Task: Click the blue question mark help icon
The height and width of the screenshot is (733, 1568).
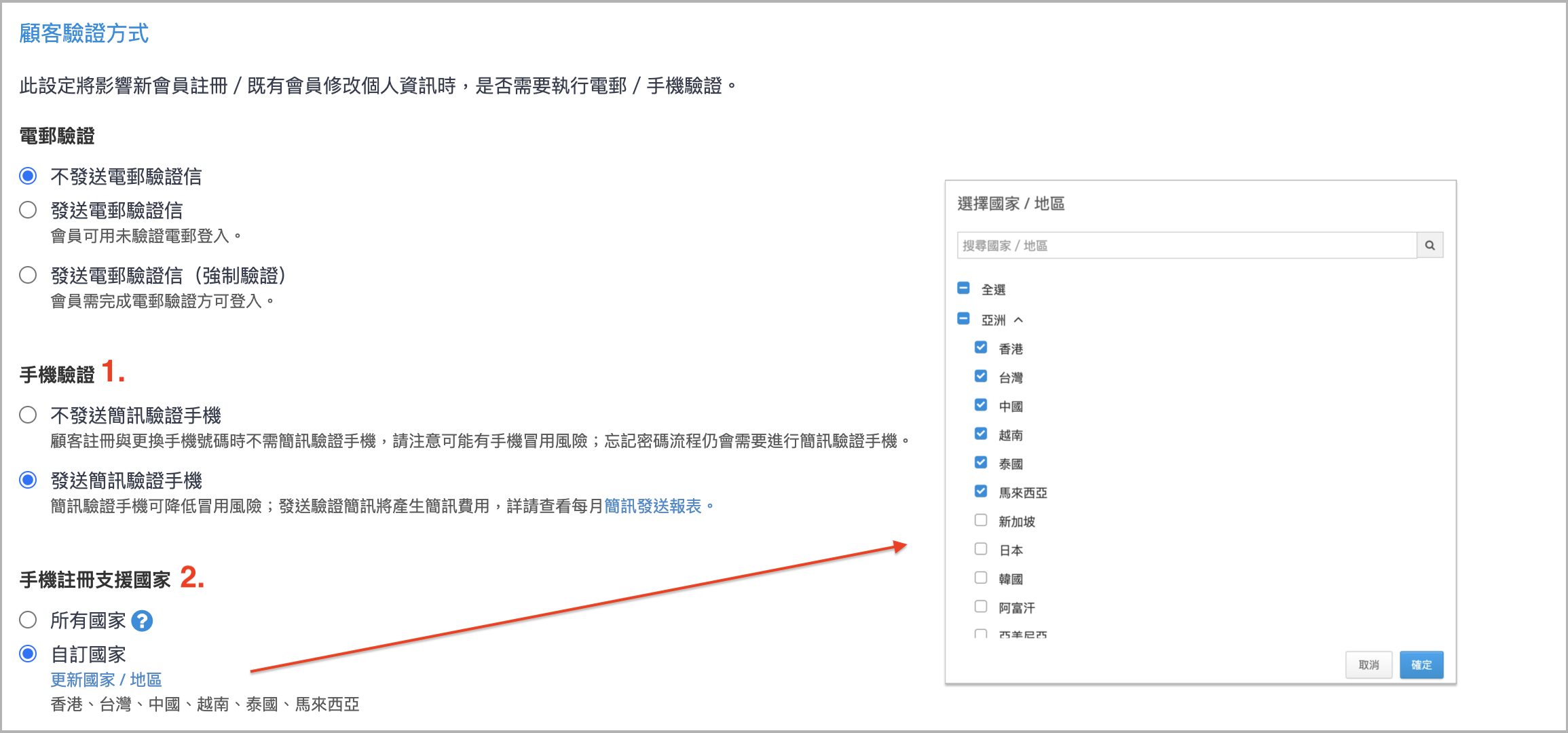Action: click(142, 621)
